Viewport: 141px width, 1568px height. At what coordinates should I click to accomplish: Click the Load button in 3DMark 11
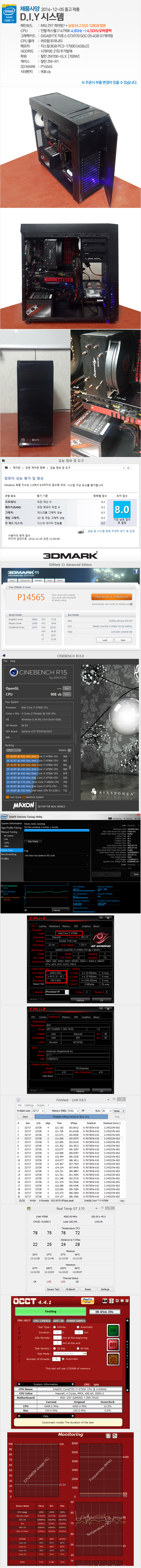coord(105,640)
